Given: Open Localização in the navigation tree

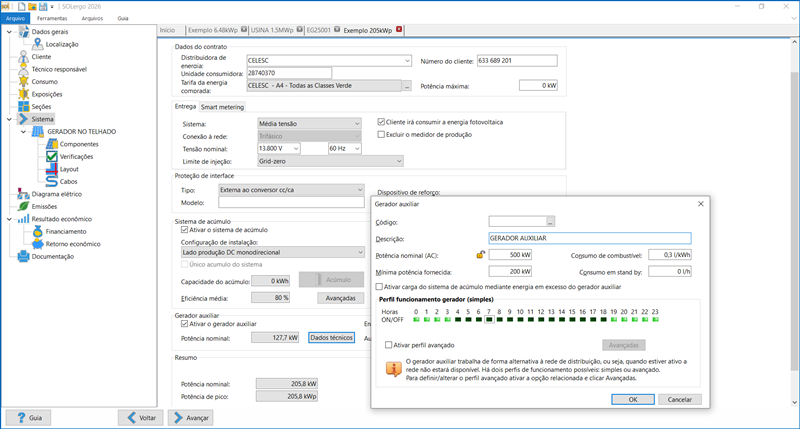Looking at the screenshot, I should (x=61, y=44).
